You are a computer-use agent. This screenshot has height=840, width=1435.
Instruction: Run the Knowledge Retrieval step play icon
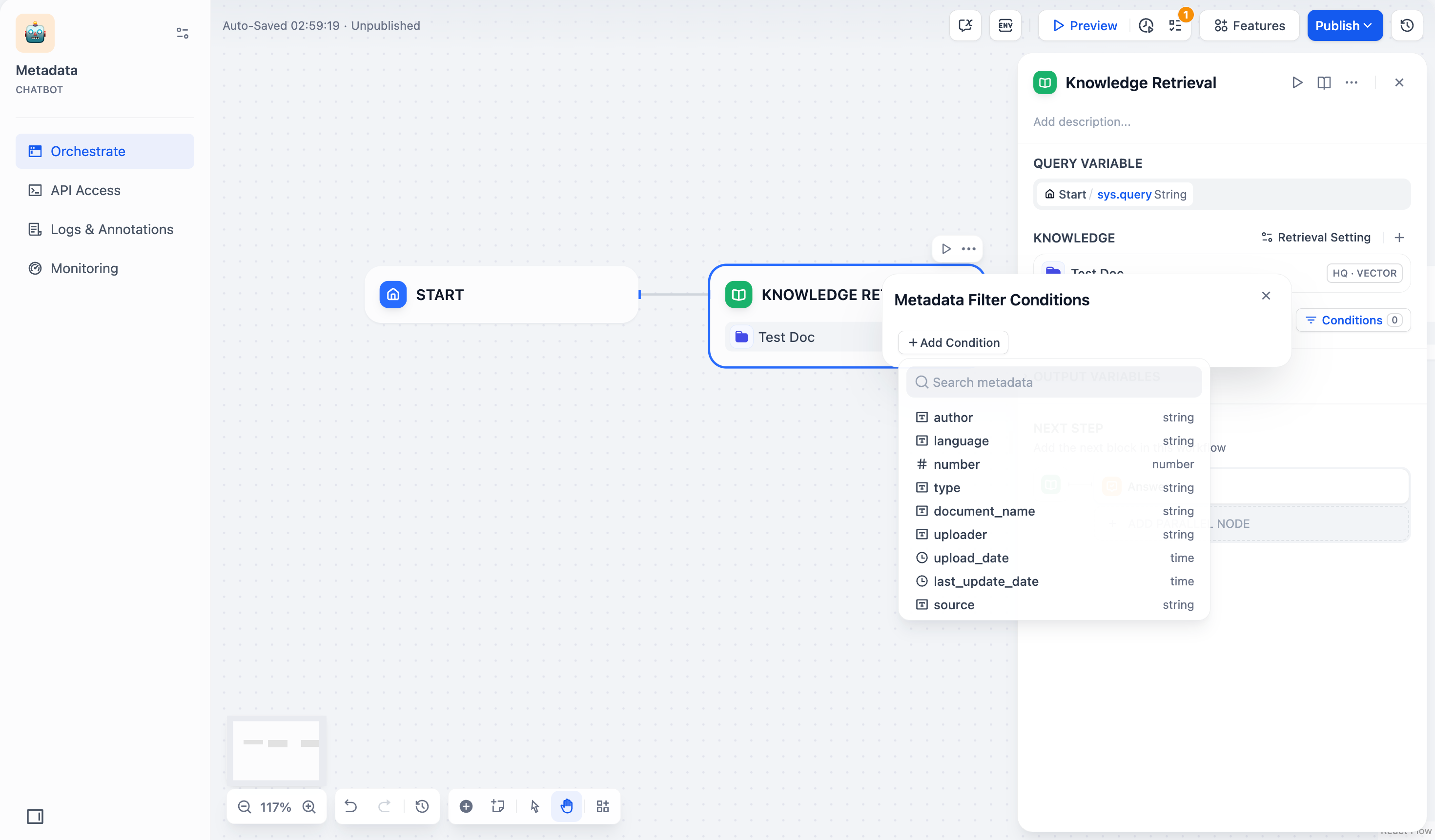[x=1296, y=82]
